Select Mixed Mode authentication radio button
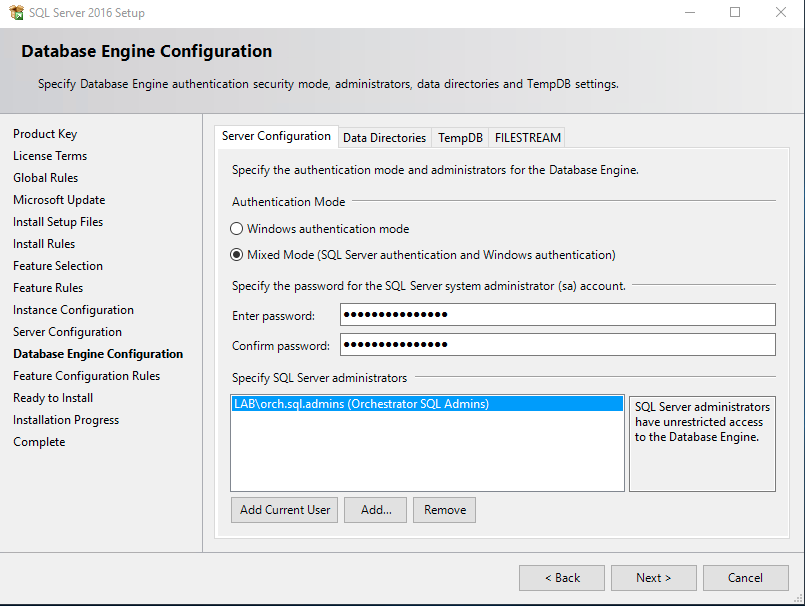The image size is (805, 606). 237,255
